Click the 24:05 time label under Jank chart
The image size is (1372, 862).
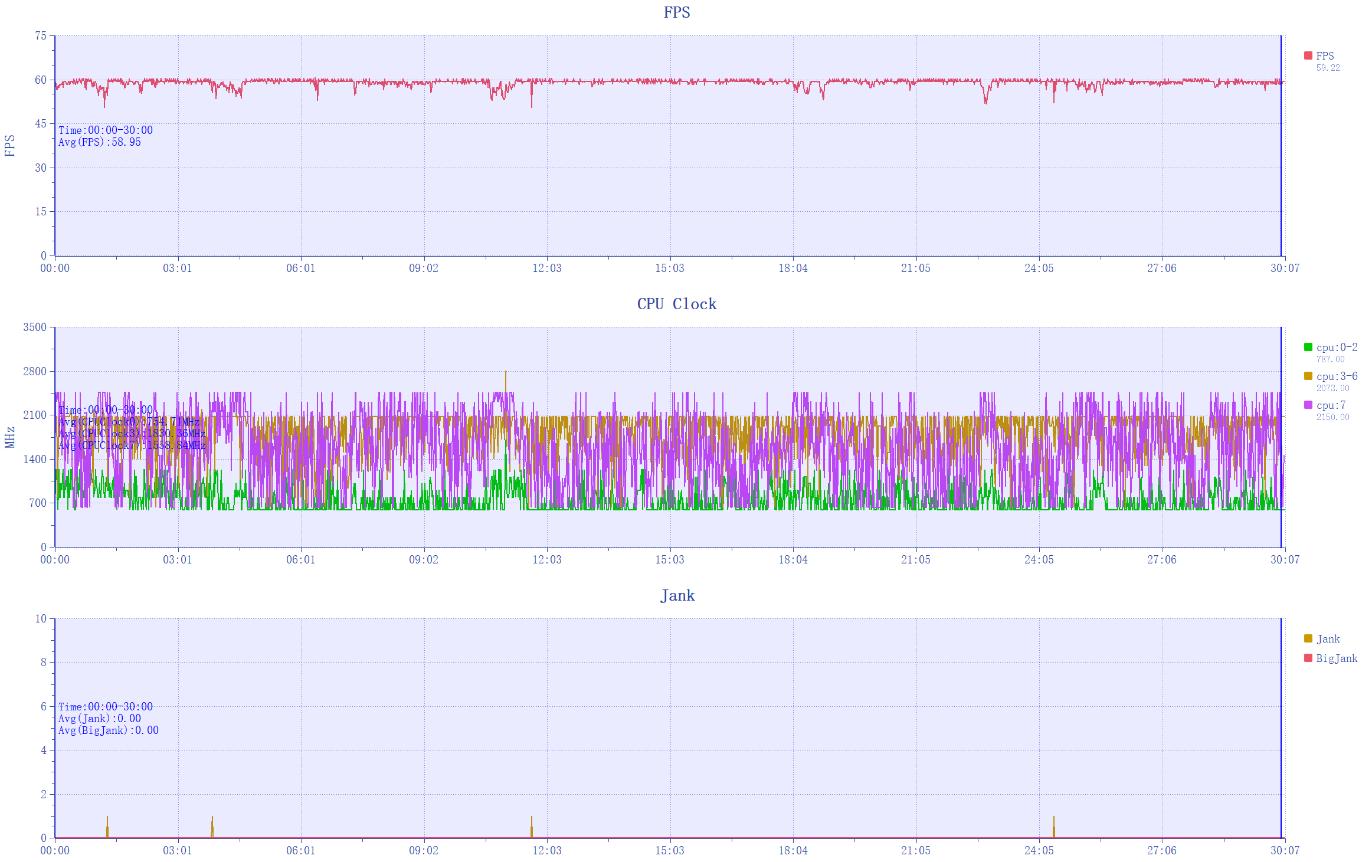click(1038, 851)
